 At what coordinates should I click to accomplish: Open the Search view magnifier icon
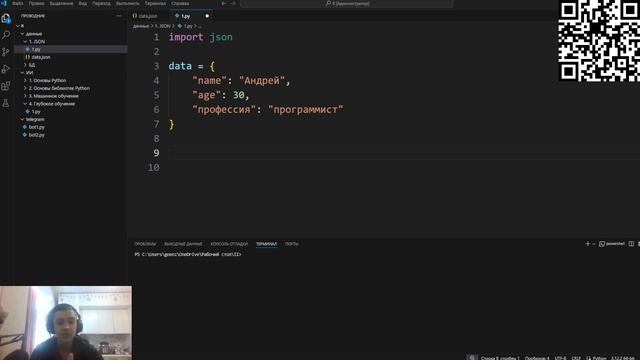point(6,35)
